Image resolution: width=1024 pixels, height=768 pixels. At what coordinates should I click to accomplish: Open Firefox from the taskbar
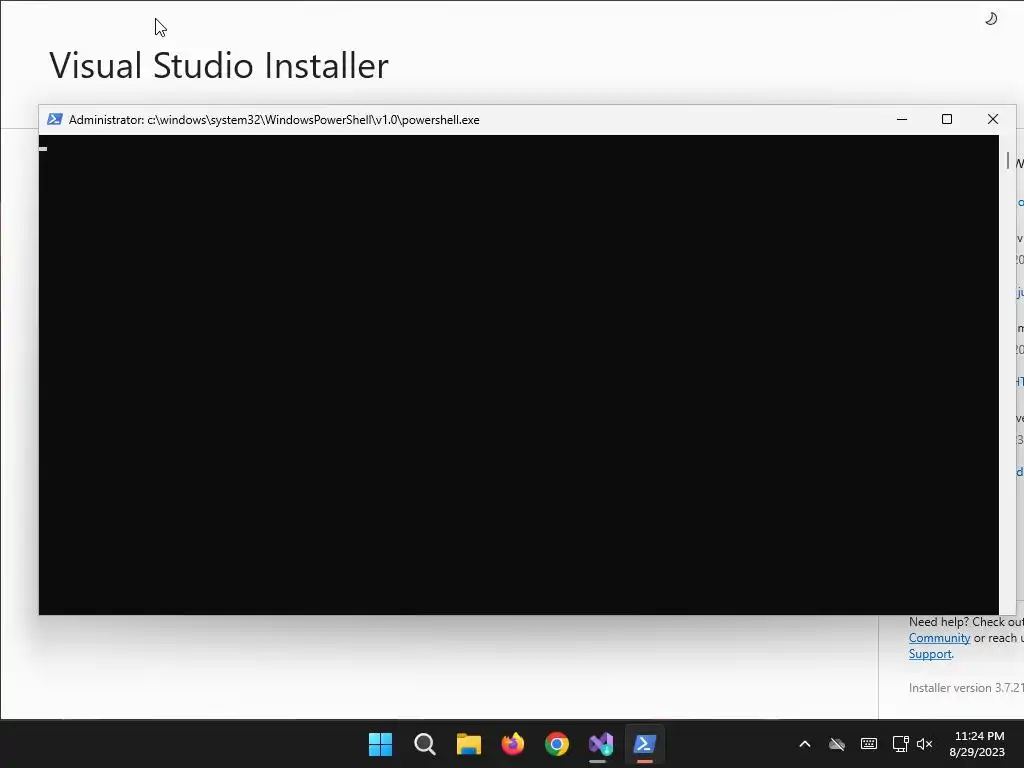coord(513,744)
